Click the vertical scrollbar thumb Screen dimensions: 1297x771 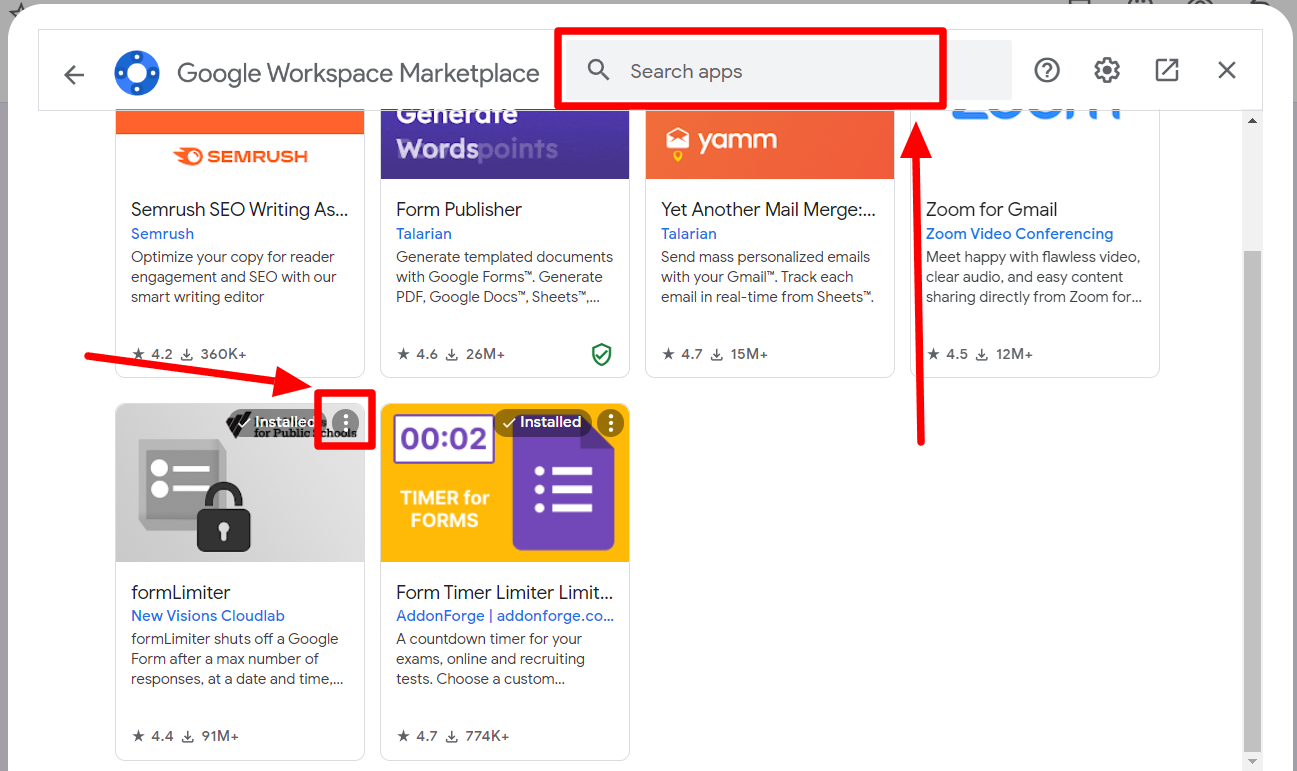(x=1252, y=500)
